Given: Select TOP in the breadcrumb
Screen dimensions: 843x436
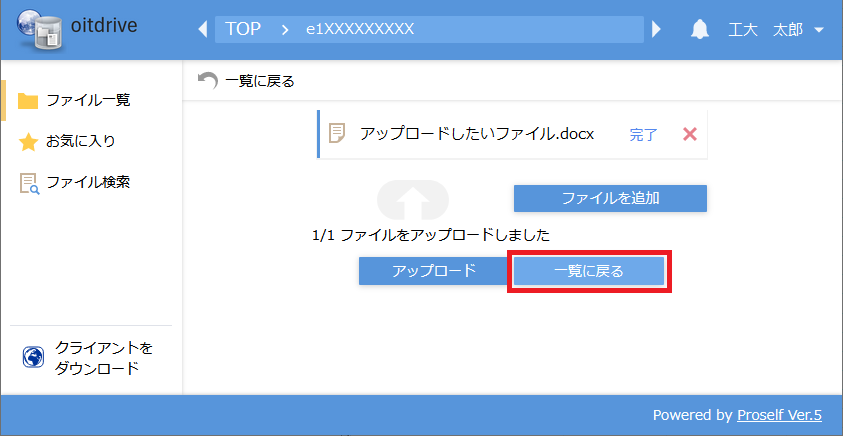Looking at the screenshot, I should pyautogui.click(x=243, y=29).
